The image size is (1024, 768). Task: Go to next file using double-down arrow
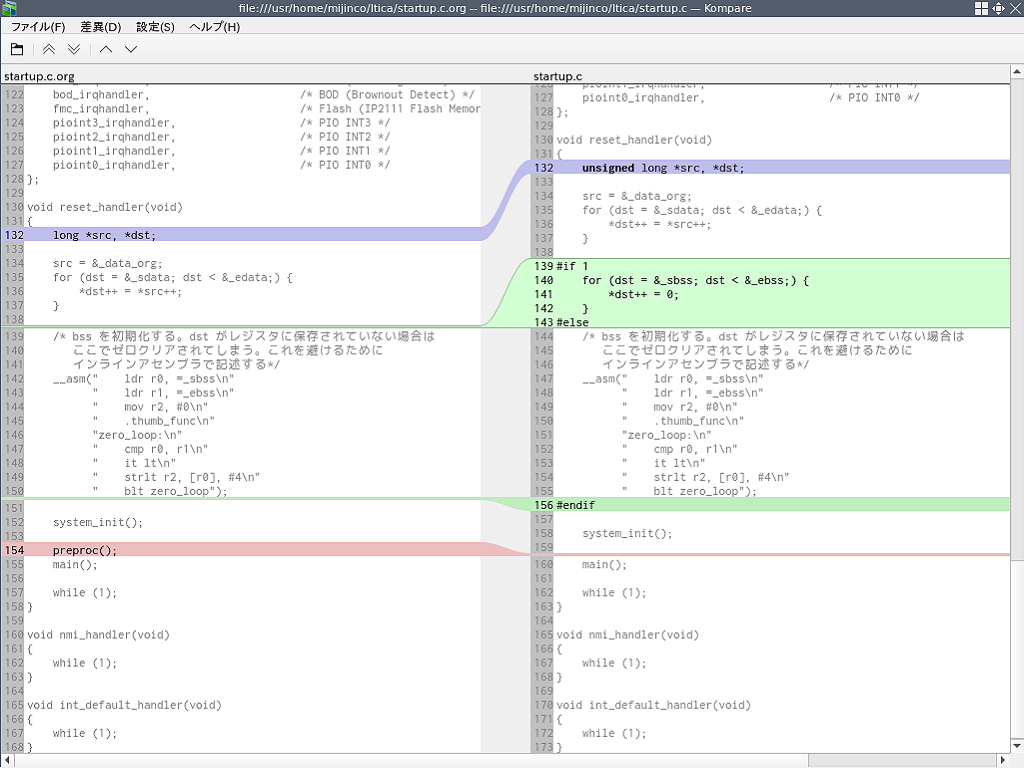click(x=74, y=49)
